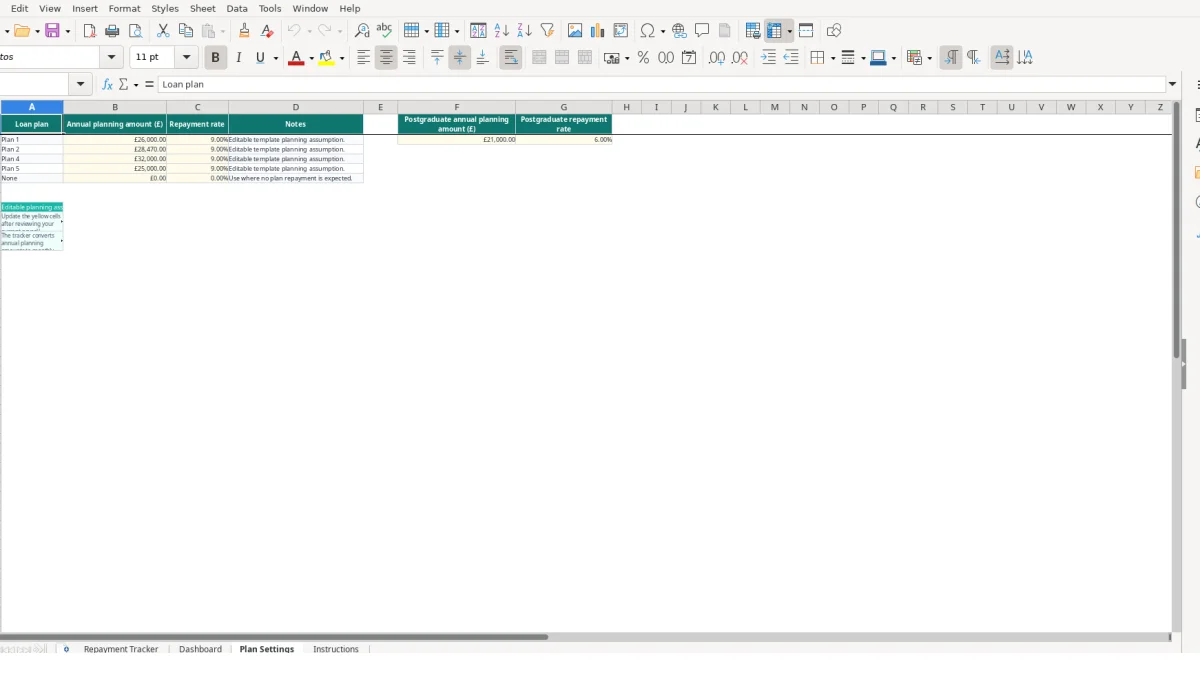Sort ascending A to Z

coord(501,31)
